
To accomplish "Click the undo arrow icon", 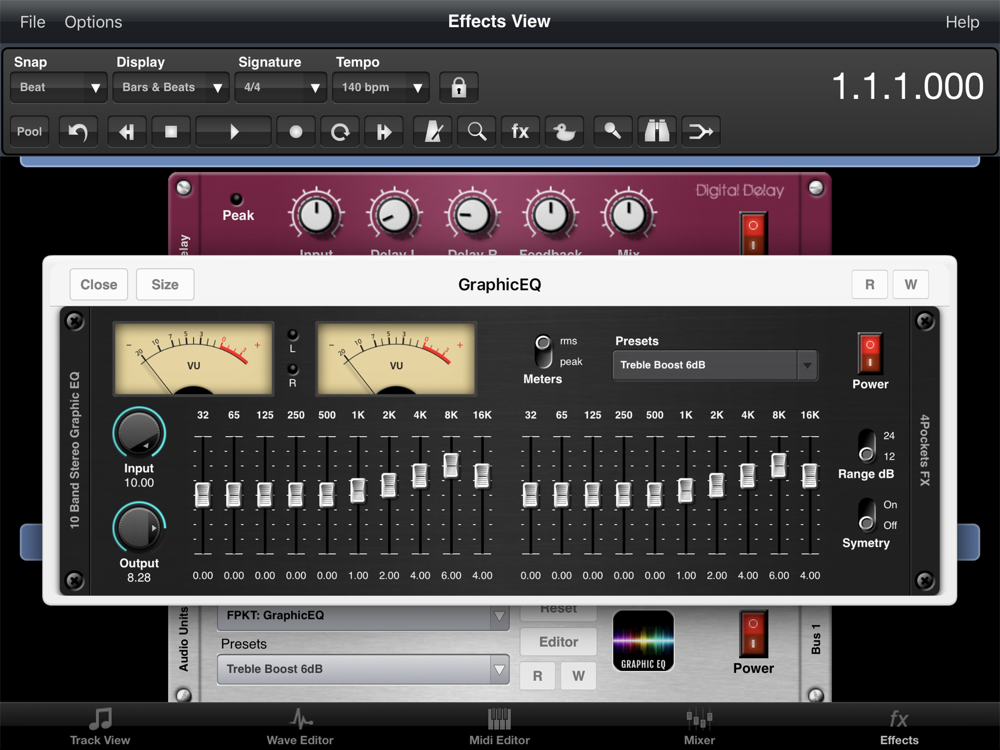I will tap(78, 132).
